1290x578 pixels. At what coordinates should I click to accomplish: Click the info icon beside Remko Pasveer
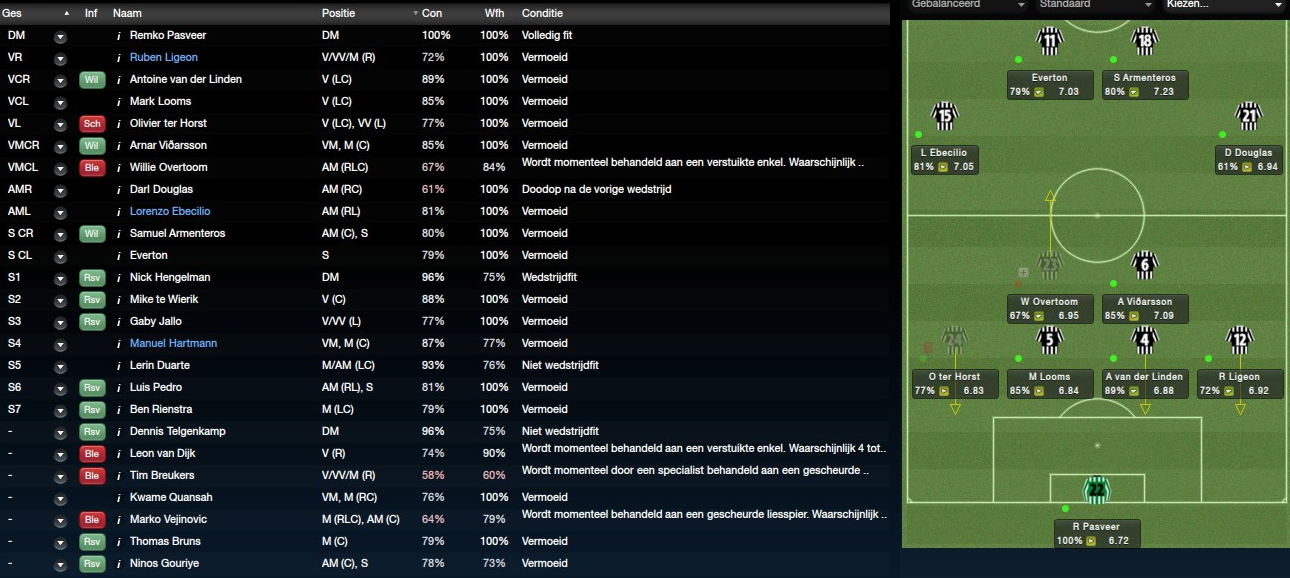pyautogui.click(x=118, y=36)
